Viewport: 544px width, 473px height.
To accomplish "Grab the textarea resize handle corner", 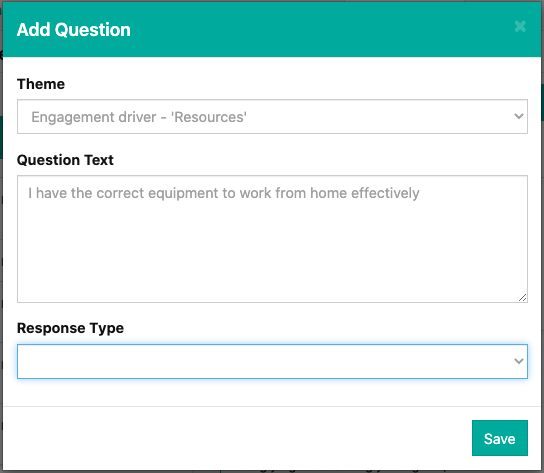I will coord(522,298).
